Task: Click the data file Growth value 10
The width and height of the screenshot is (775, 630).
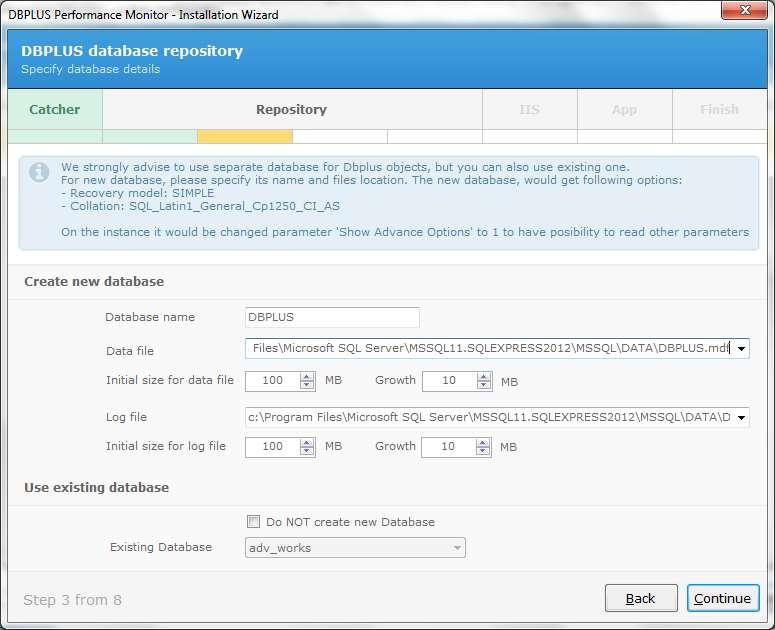Action: coord(449,380)
